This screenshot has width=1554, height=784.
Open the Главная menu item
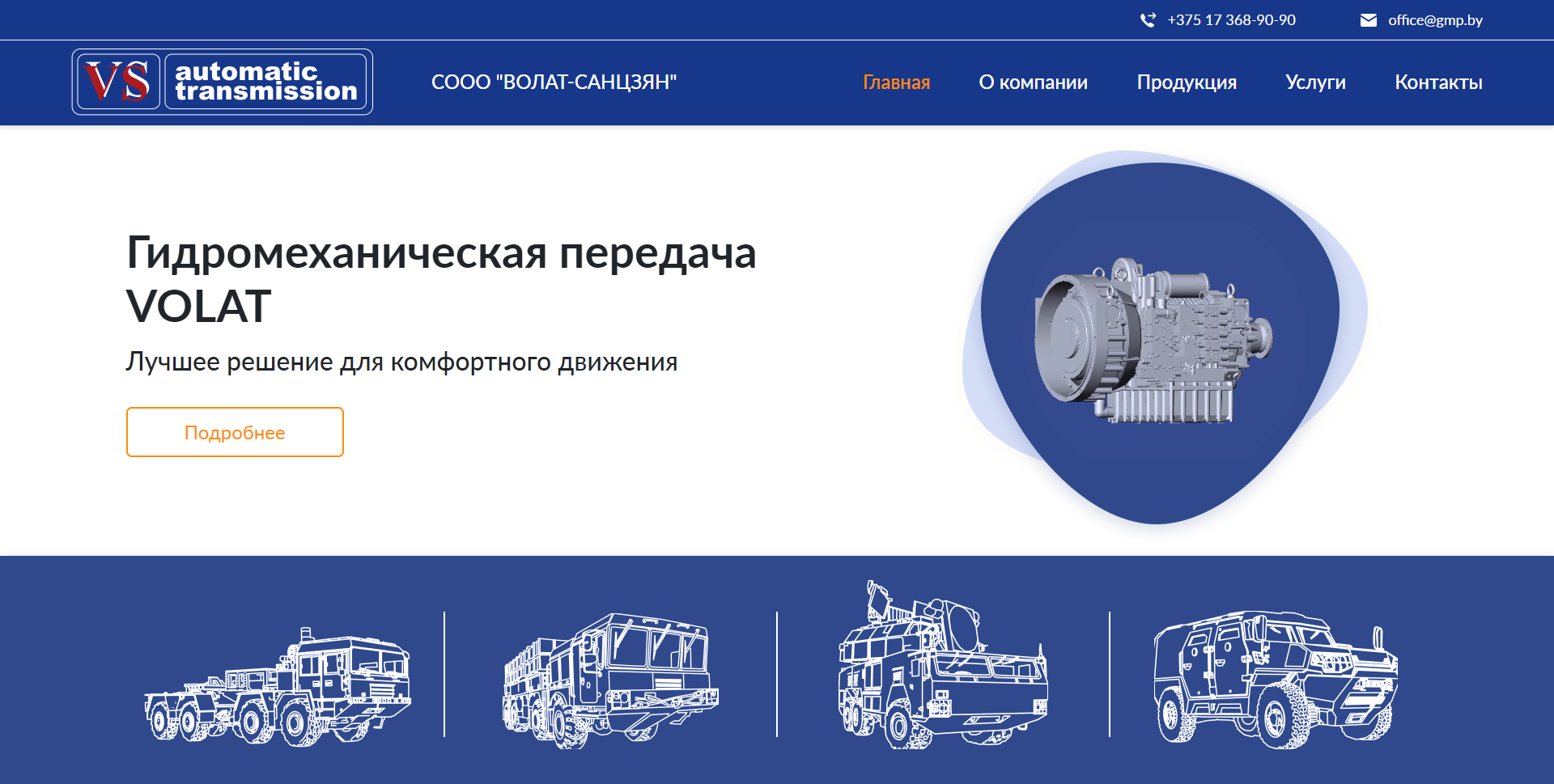(x=896, y=83)
